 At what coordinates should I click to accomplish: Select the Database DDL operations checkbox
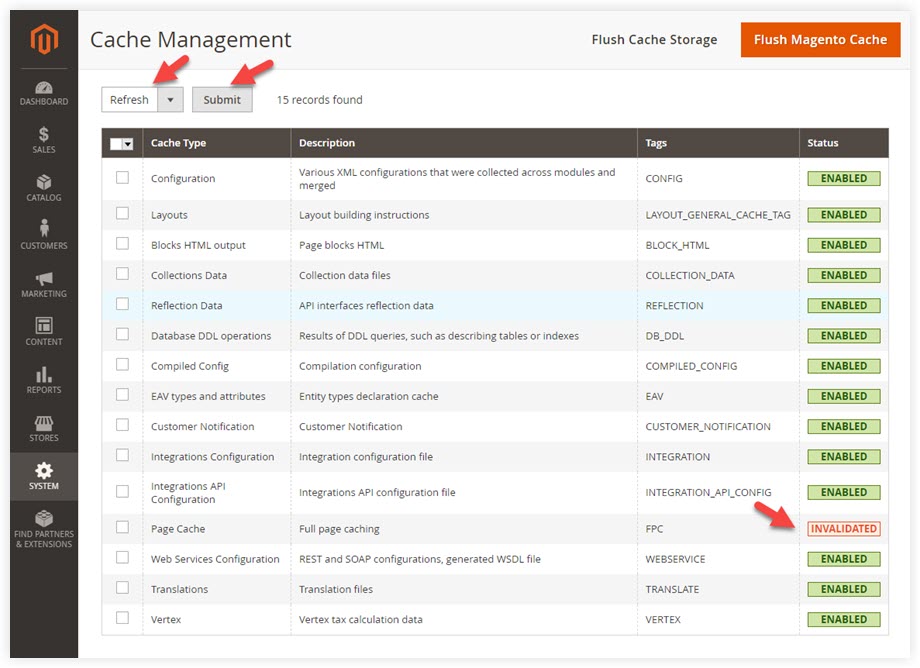pyautogui.click(x=123, y=334)
